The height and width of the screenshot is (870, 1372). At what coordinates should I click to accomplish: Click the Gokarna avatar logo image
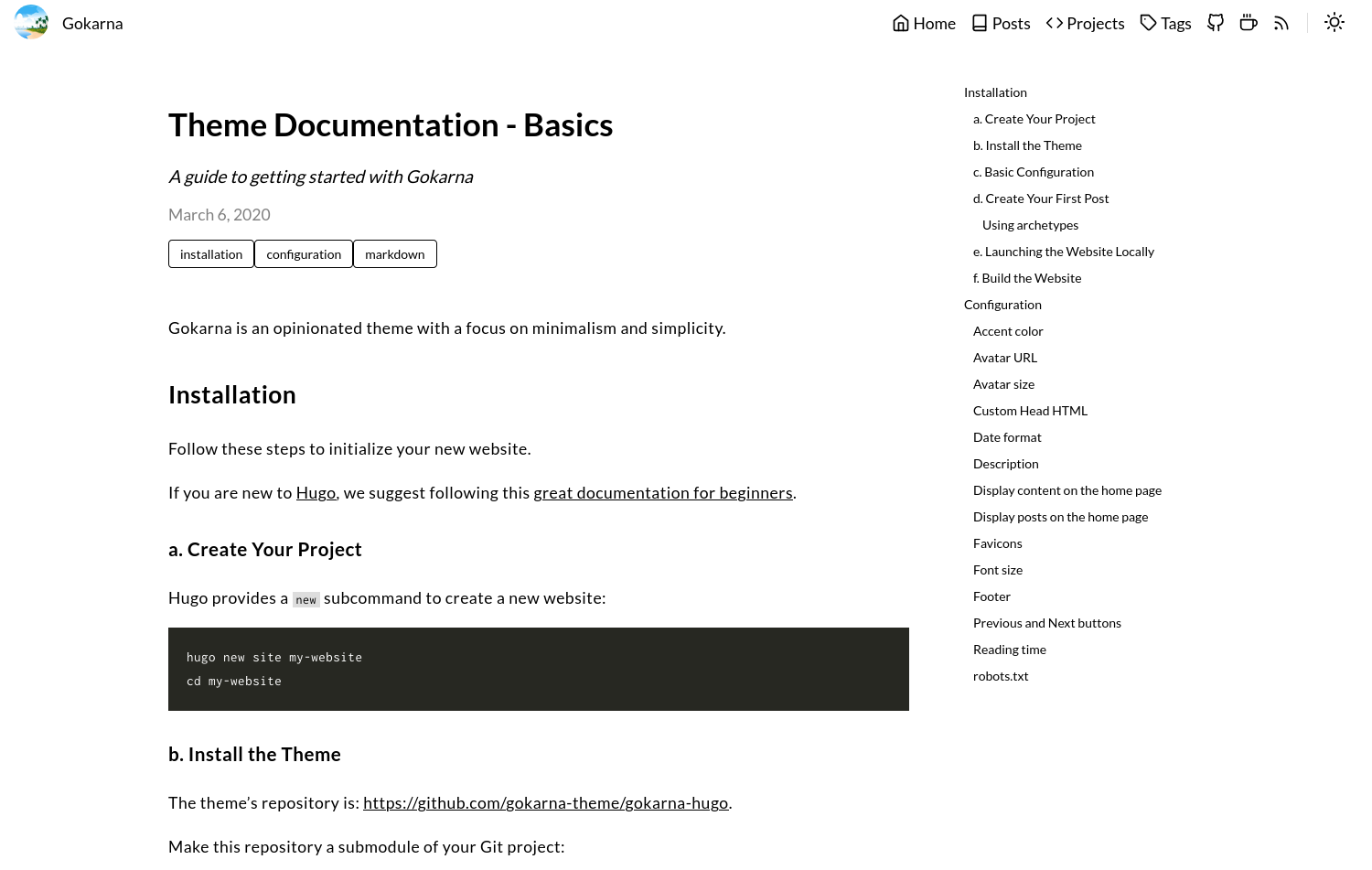(31, 23)
